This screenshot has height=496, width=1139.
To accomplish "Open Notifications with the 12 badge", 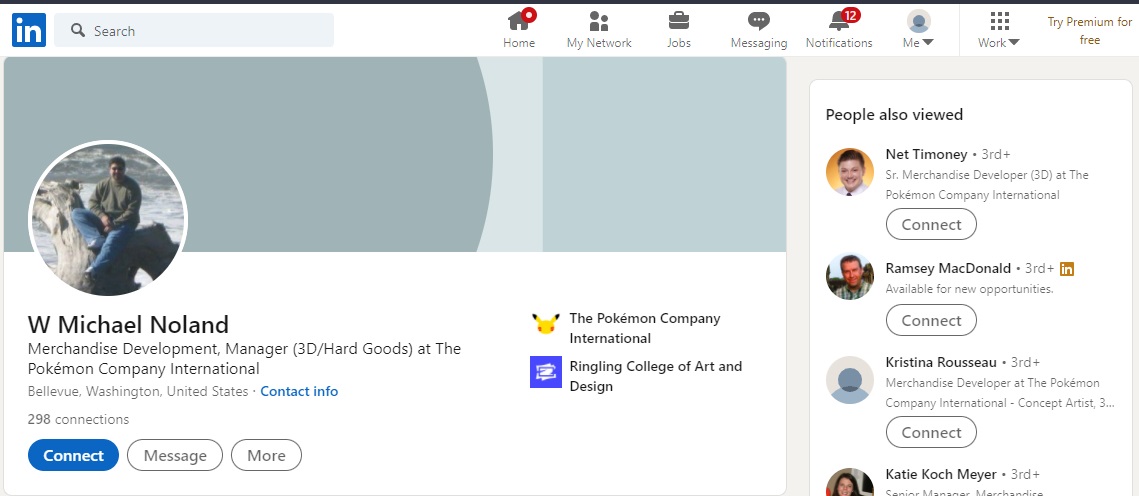I will [839, 30].
